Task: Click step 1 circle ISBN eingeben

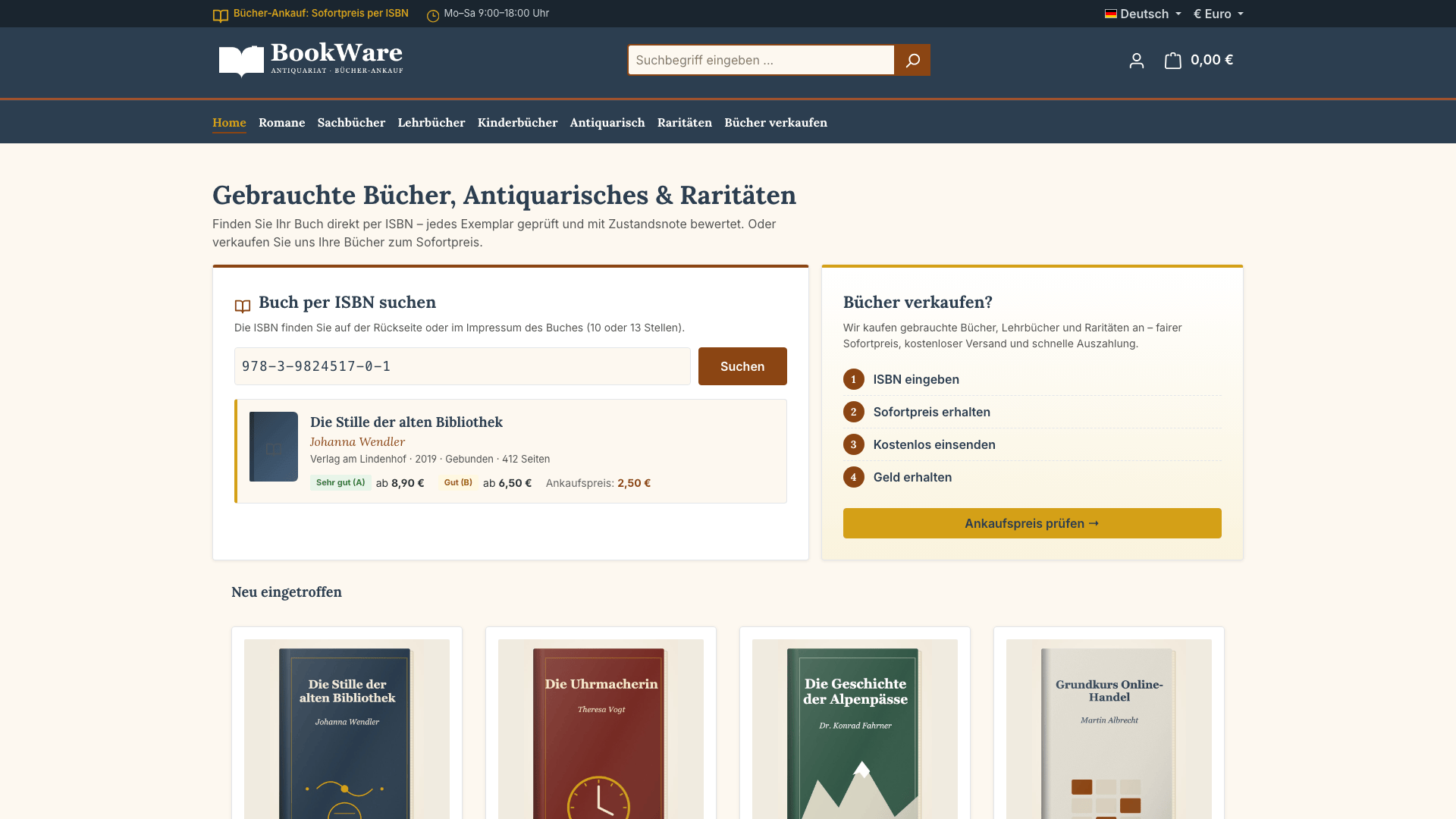Action: pos(854,379)
